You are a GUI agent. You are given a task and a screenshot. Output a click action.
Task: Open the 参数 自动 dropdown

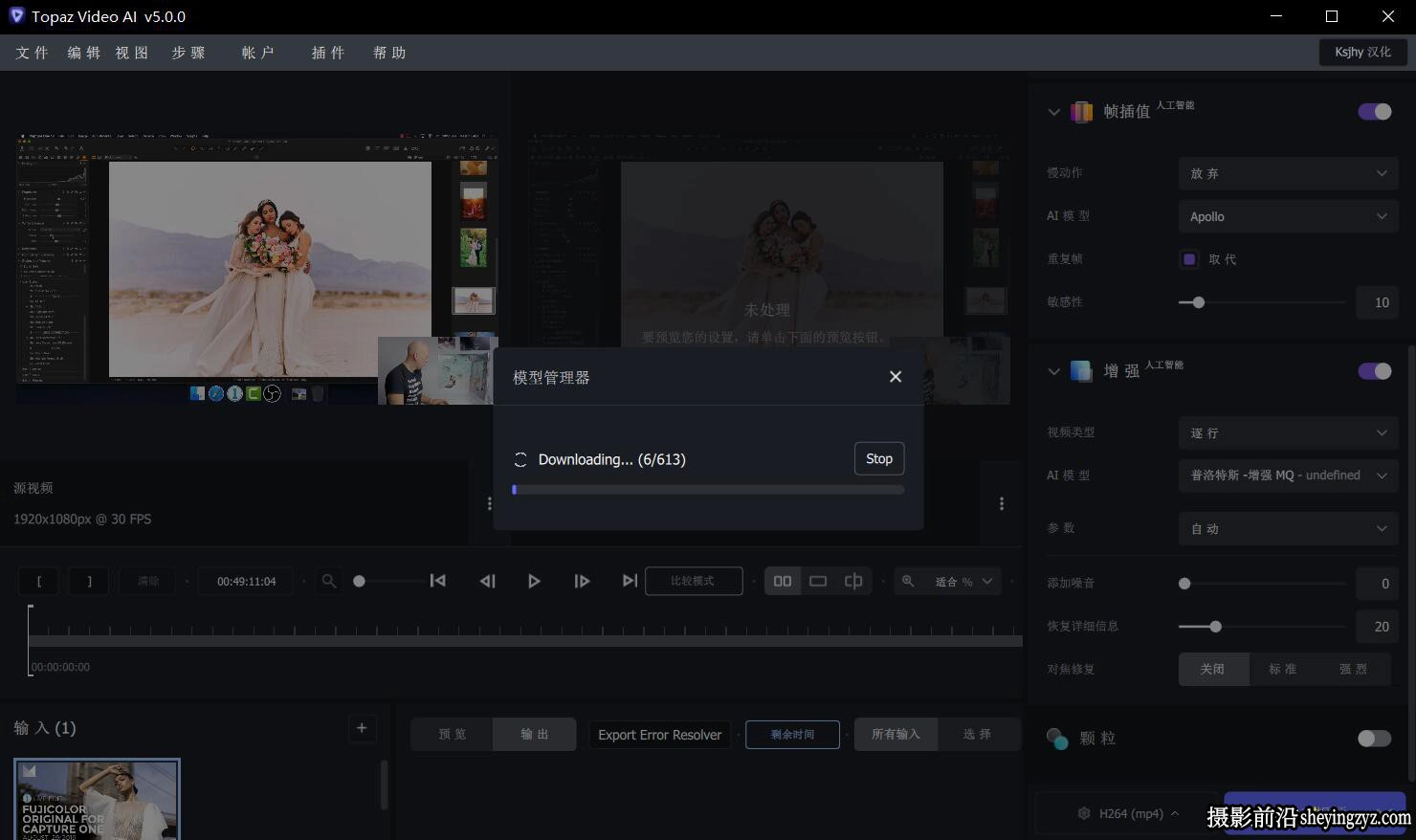pyautogui.click(x=1288, y=528)
